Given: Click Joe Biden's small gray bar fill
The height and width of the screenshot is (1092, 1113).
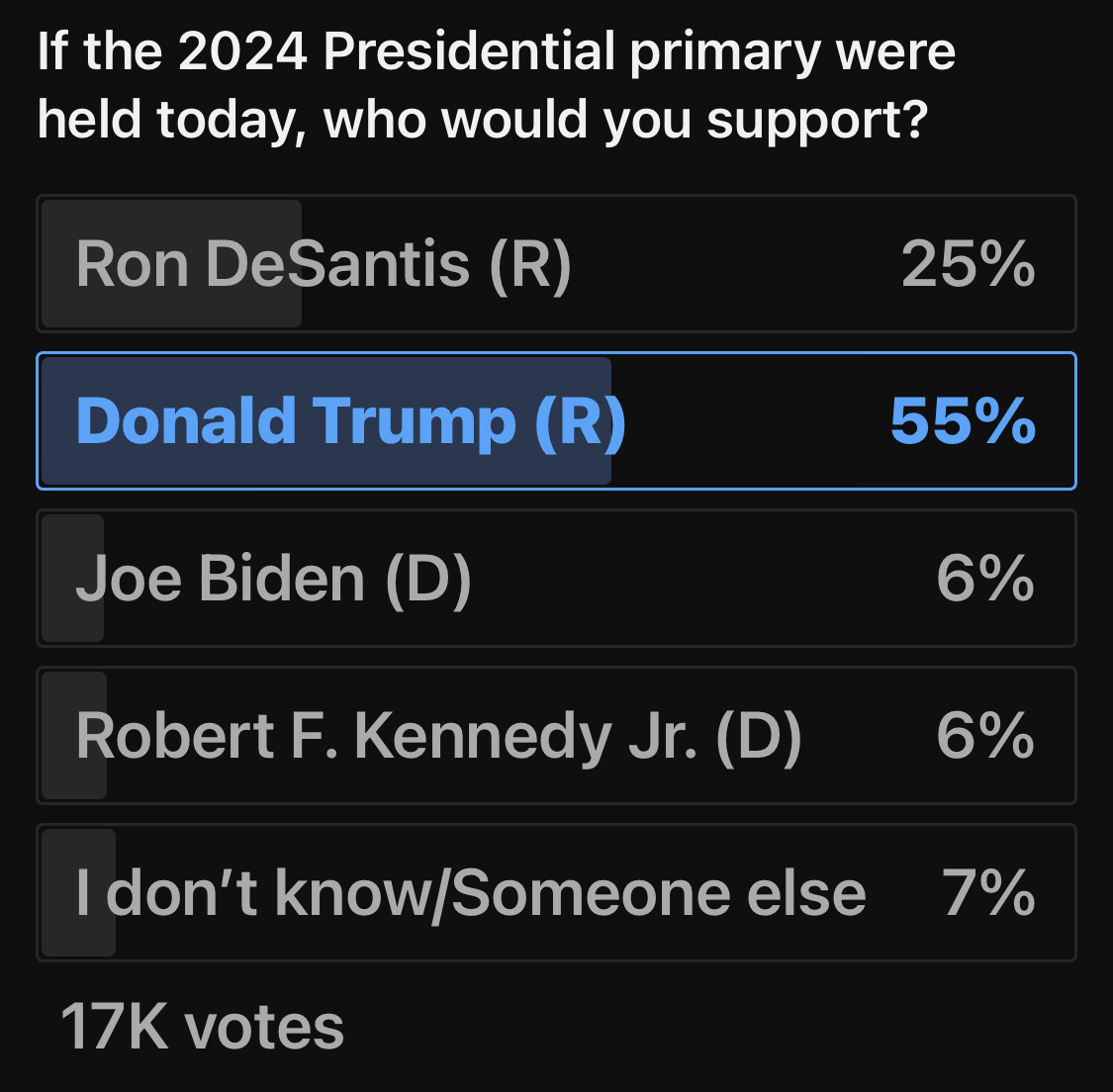Looking at the screenshot, I should click(73, 579).
